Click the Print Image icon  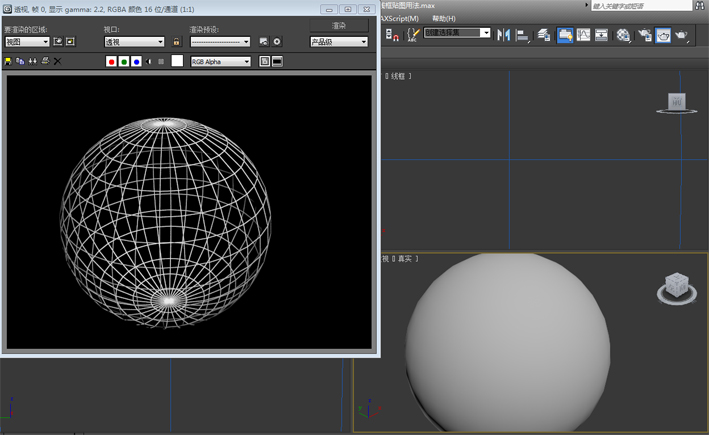click(x=45, y=62)
